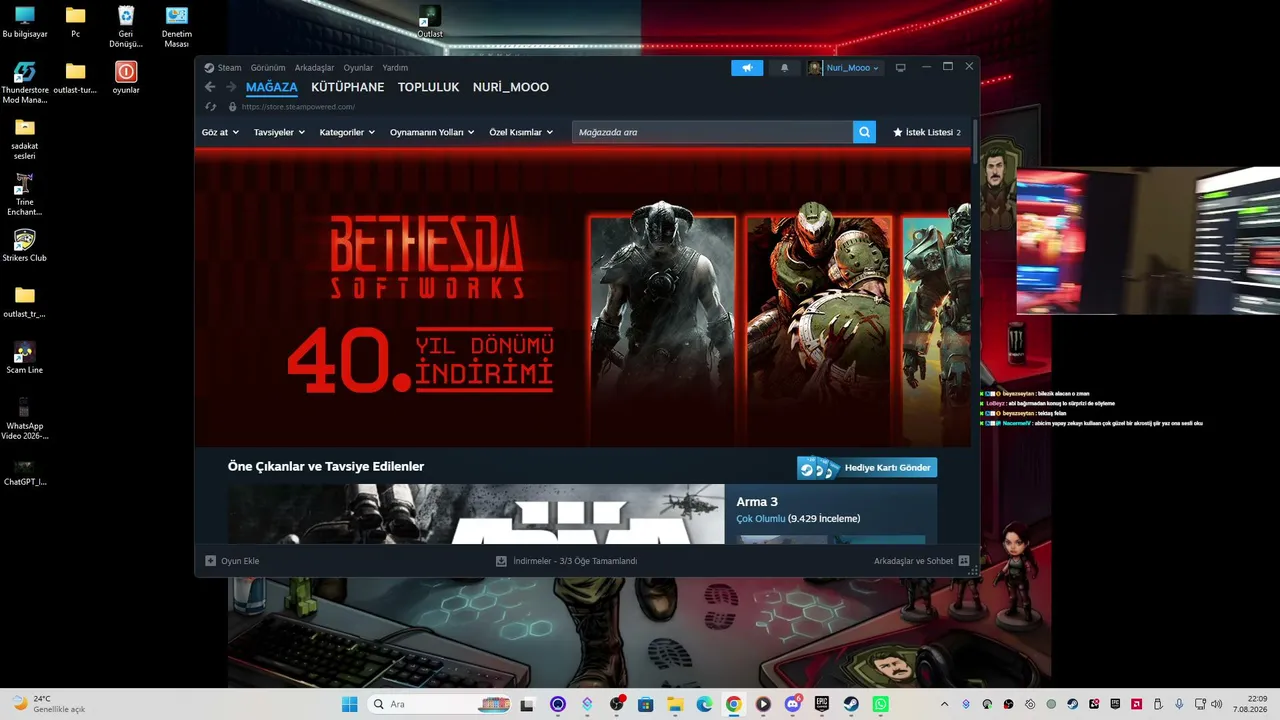Click the Arma 3 title
The image size is (1280, 720).
pyautogui.click(x=757, y=502)
